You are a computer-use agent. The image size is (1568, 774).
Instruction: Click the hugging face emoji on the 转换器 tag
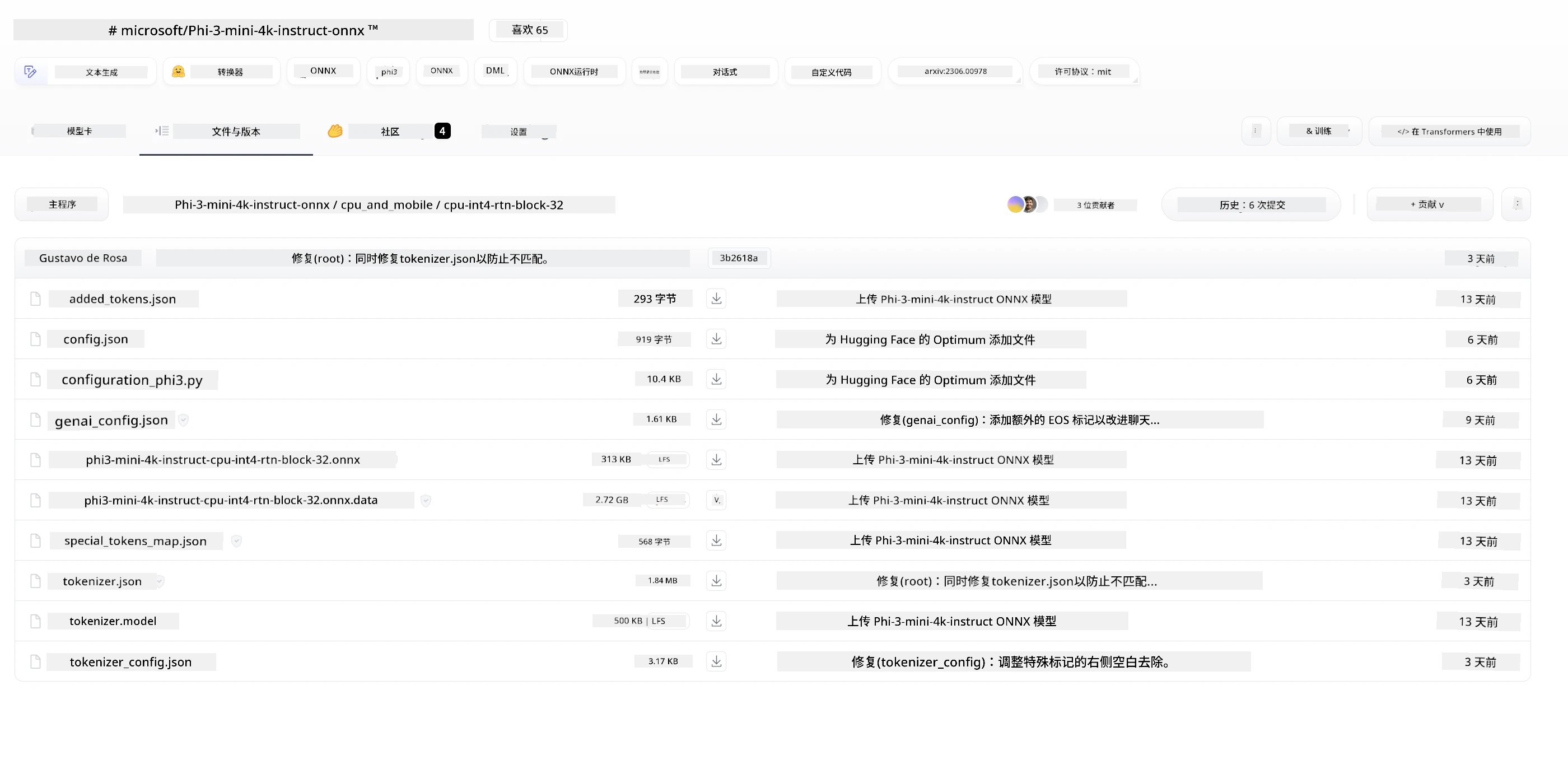[178, 71]
